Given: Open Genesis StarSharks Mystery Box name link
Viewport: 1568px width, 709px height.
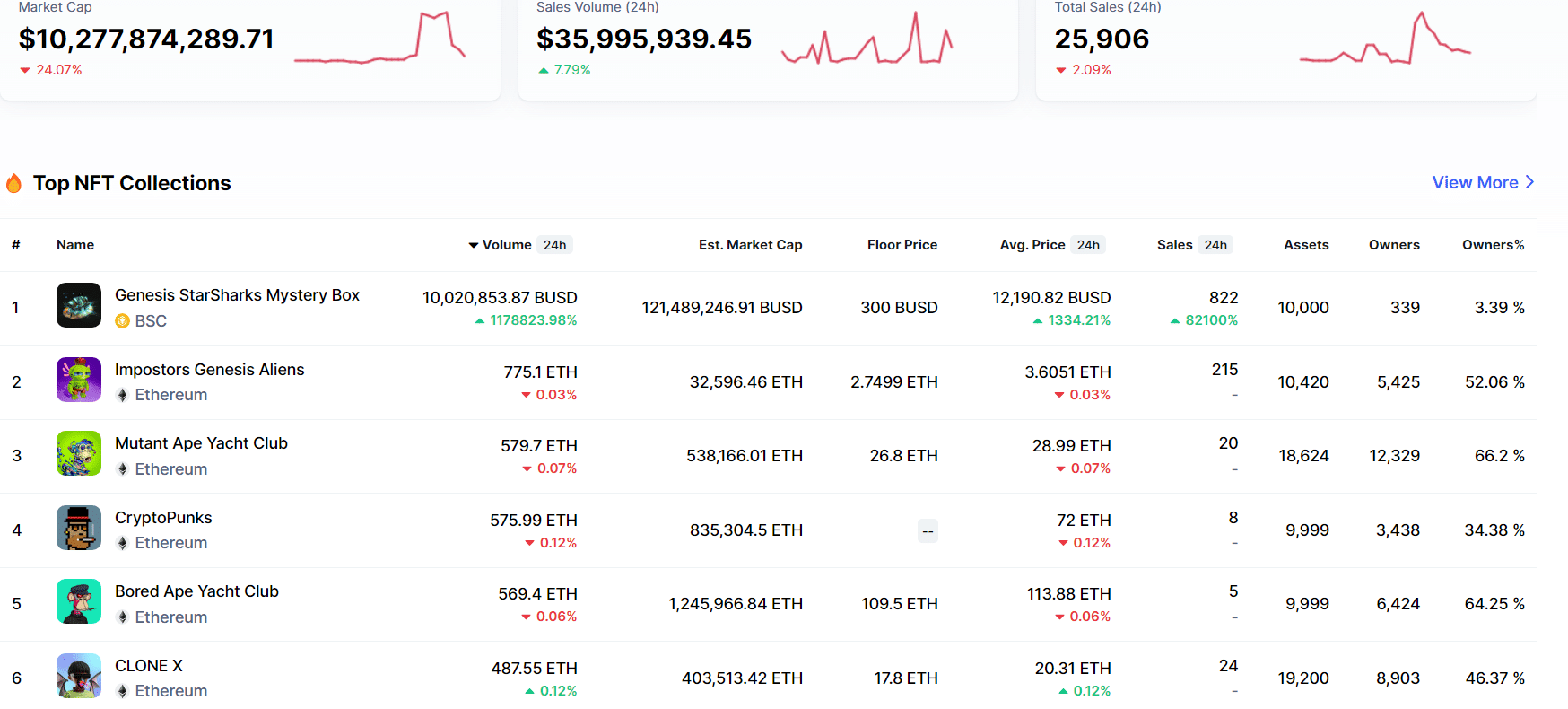Looking at the screenshot, I should click(237, 295).
